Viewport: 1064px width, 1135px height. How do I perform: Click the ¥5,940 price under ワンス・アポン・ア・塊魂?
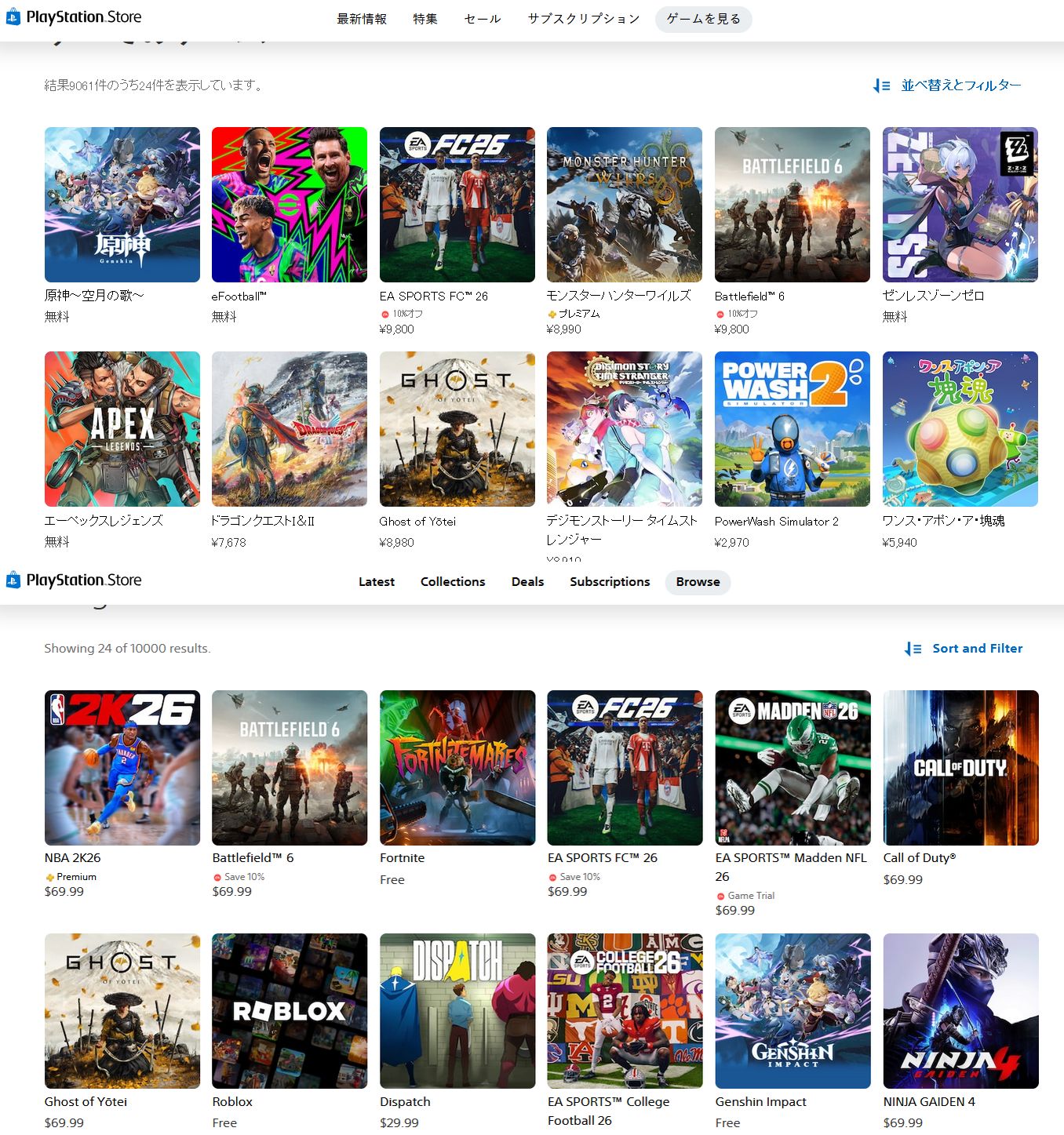pos(900,543)
